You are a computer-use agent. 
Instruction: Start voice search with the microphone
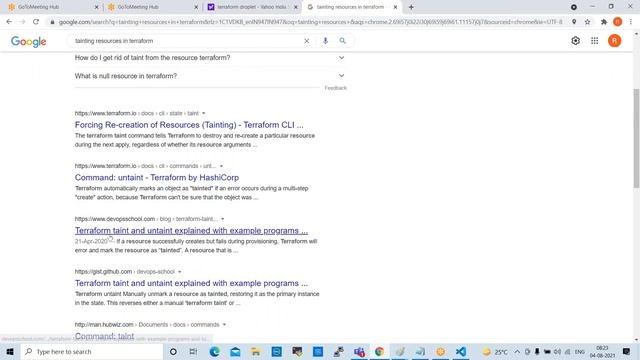[x=325, y=41]
